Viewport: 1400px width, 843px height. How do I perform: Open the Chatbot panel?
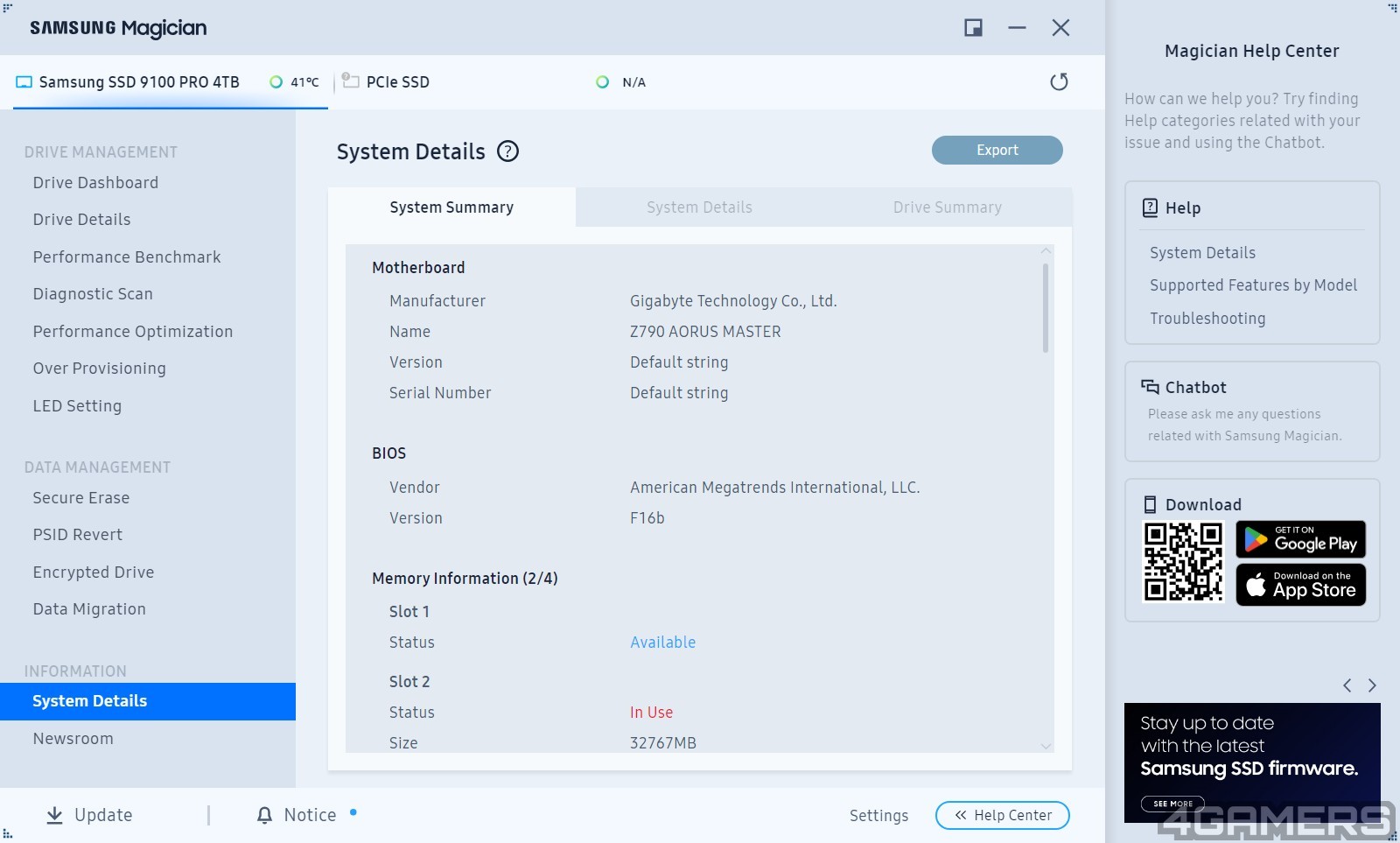point(1252,411)
